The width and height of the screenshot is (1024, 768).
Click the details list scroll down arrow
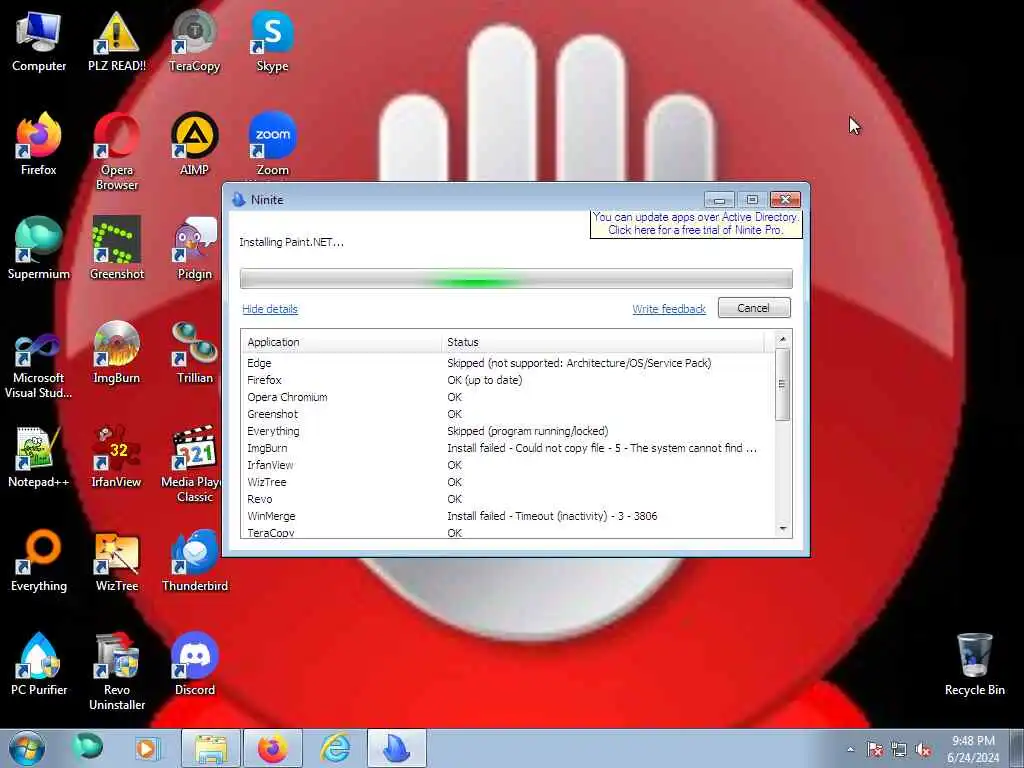[783, 530]
